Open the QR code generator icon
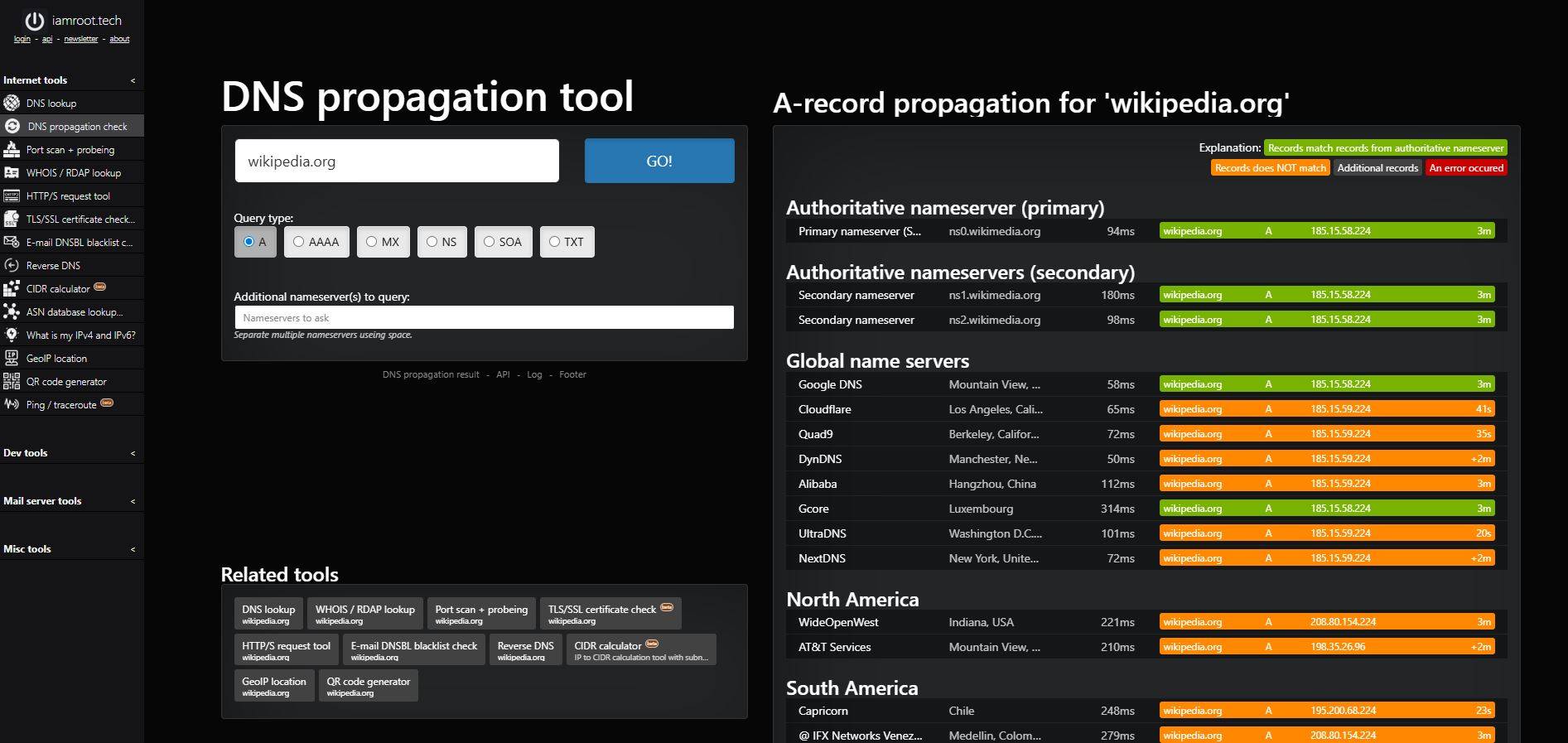The width and height of the screenshot is (1568, 743). [12, 381]
